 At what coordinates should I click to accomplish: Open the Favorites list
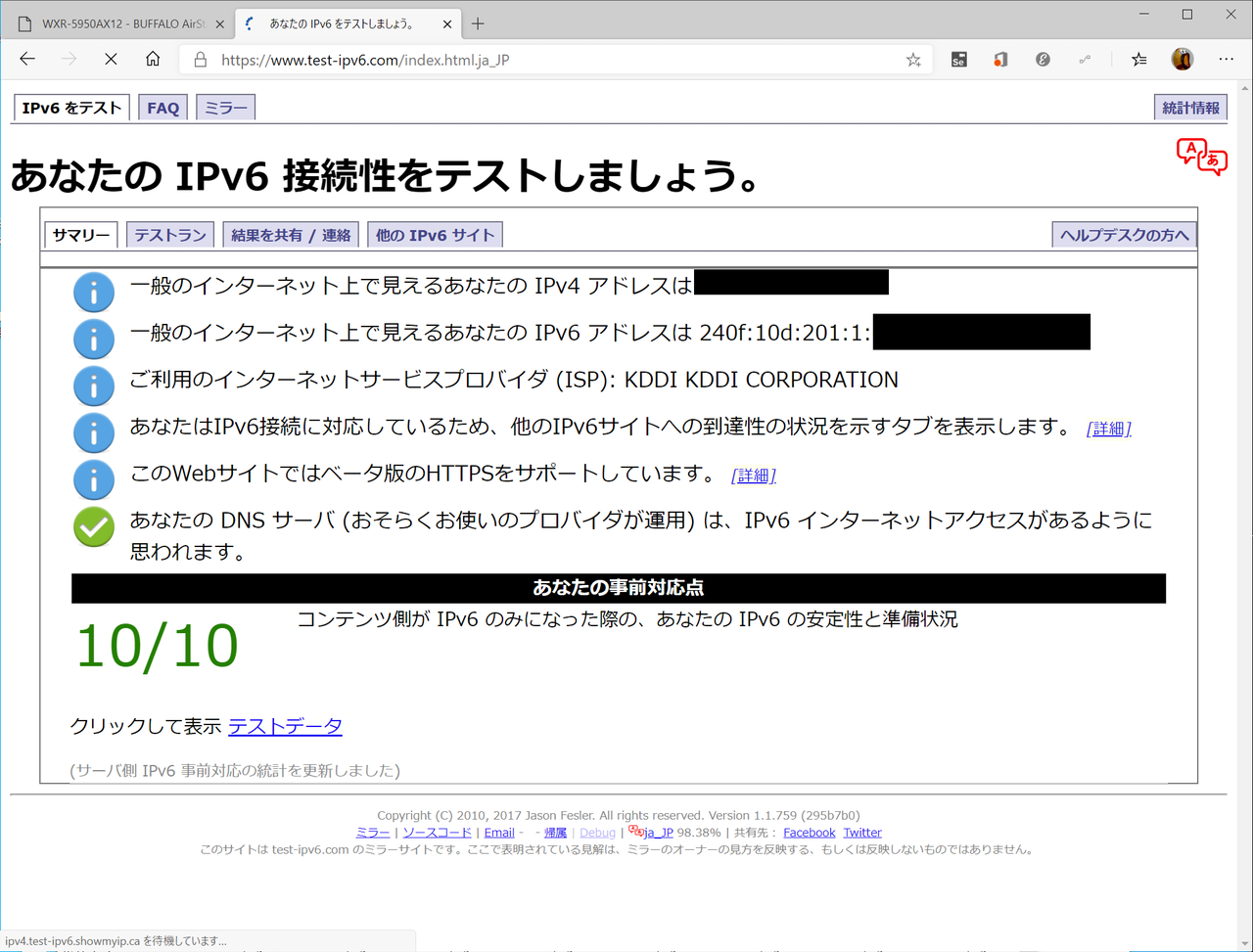pyautogui.click(x=1139, y=60)
